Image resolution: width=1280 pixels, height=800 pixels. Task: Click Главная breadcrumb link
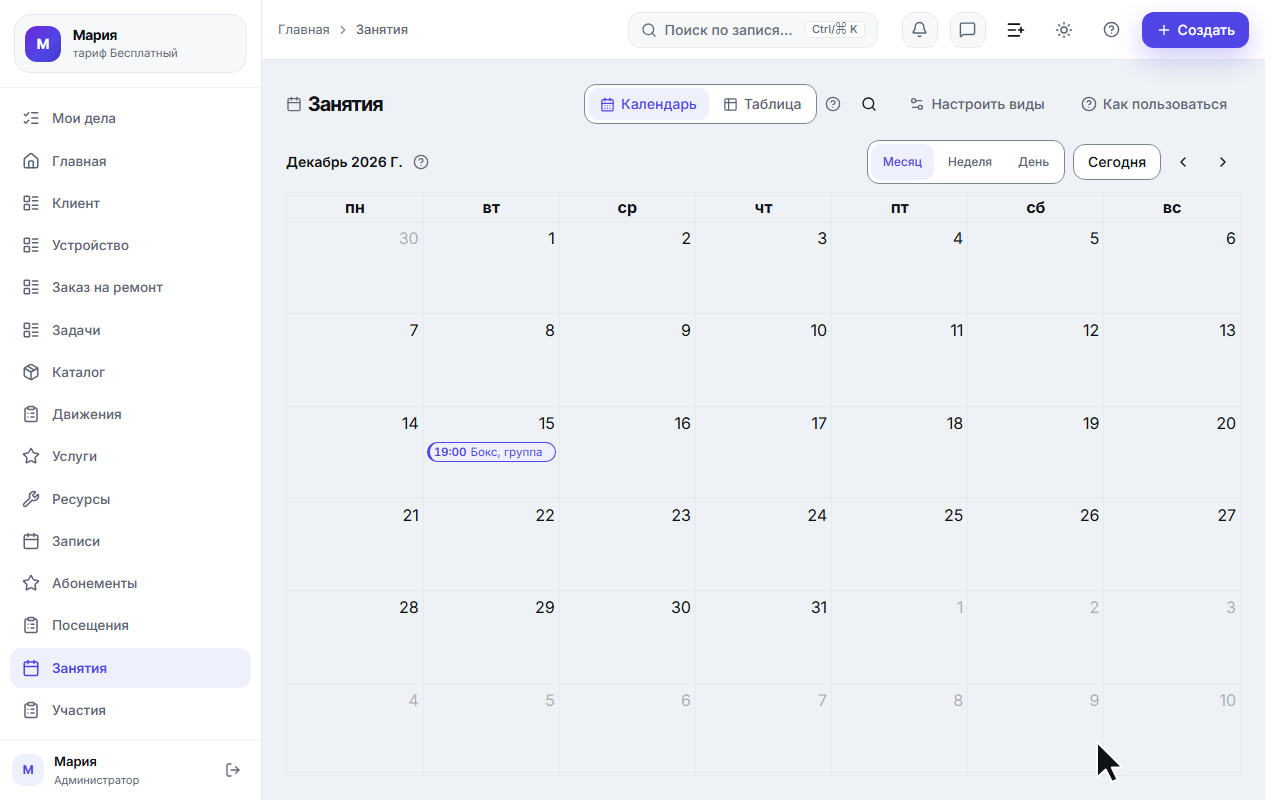pos(304,30)
